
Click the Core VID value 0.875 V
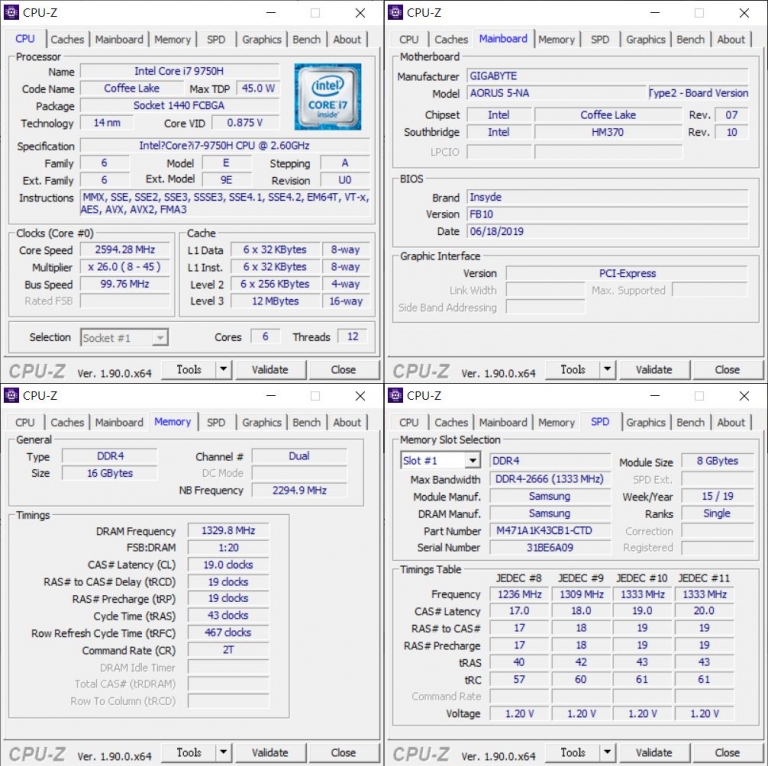pos(245,122)
